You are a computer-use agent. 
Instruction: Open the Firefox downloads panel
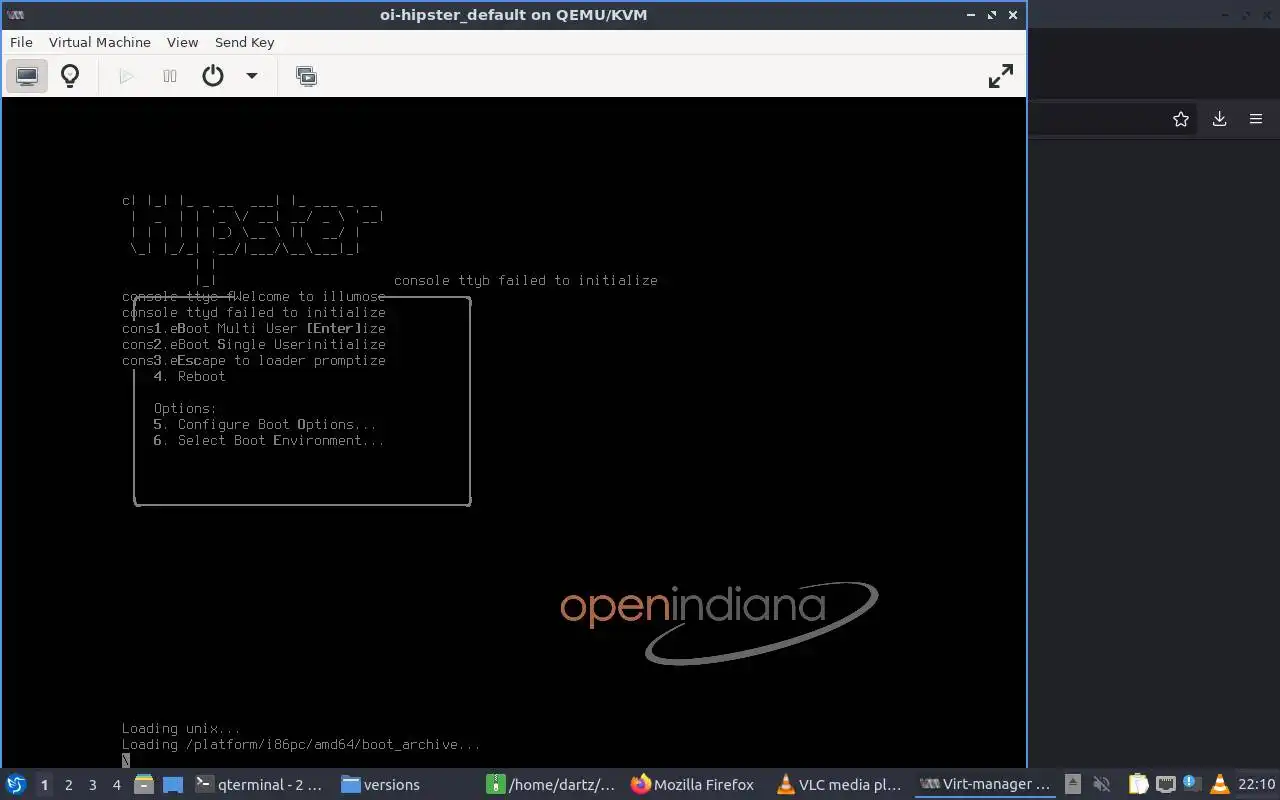pyautogui.click(x=1219, y=119)
